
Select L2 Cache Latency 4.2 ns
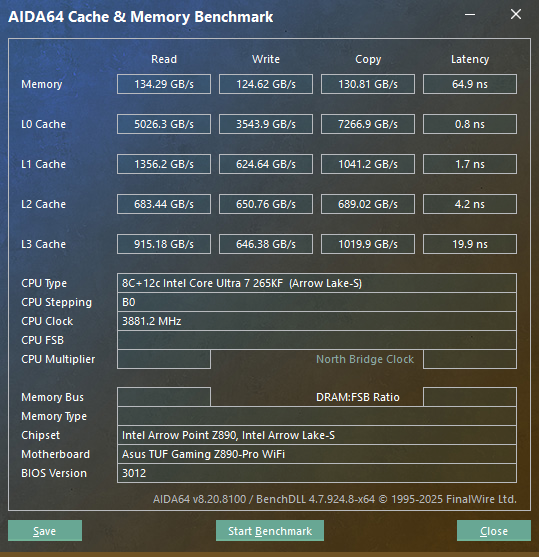[x=470, y=204]
